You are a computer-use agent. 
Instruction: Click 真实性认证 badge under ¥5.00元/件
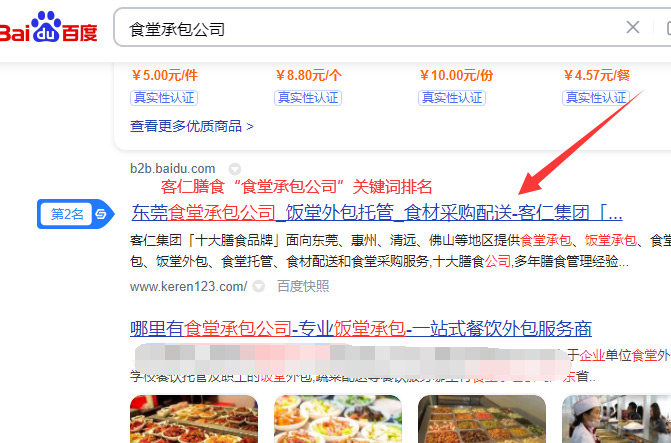tap(164, 98)
